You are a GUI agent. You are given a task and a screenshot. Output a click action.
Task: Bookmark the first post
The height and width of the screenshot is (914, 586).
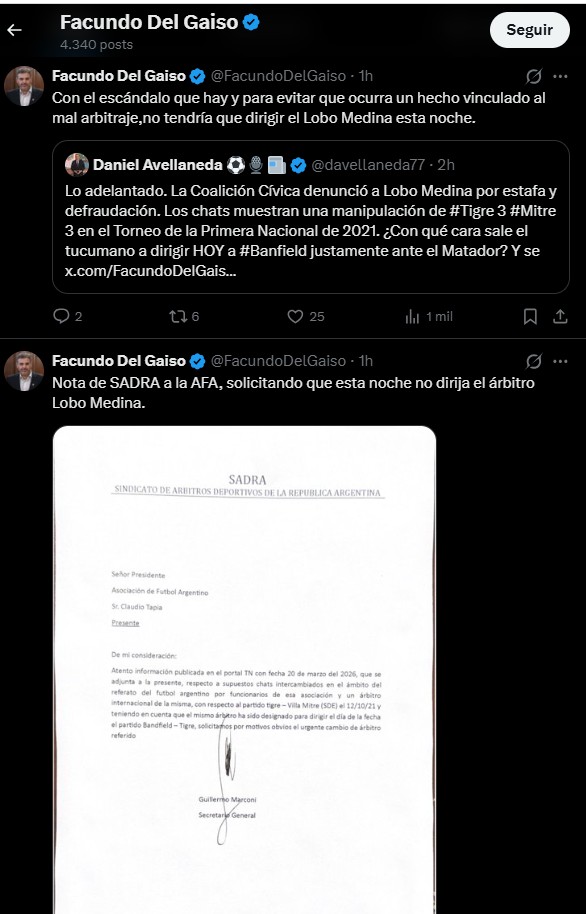click(530, 317)
